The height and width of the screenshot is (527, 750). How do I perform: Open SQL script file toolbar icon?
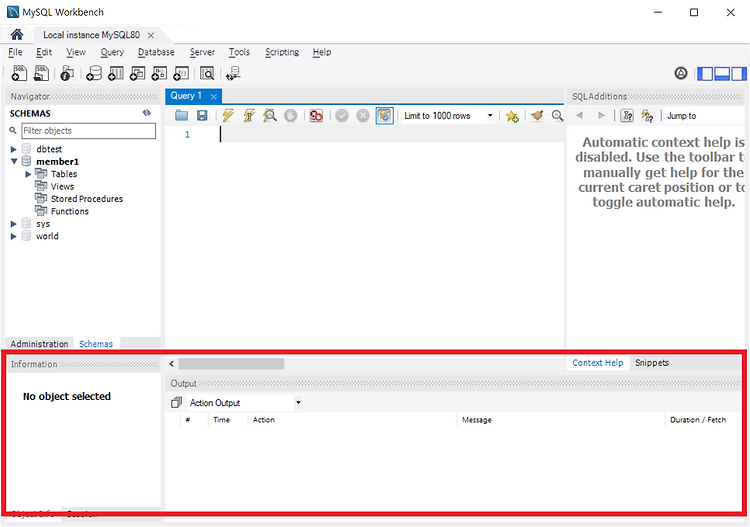coord(41,73)
